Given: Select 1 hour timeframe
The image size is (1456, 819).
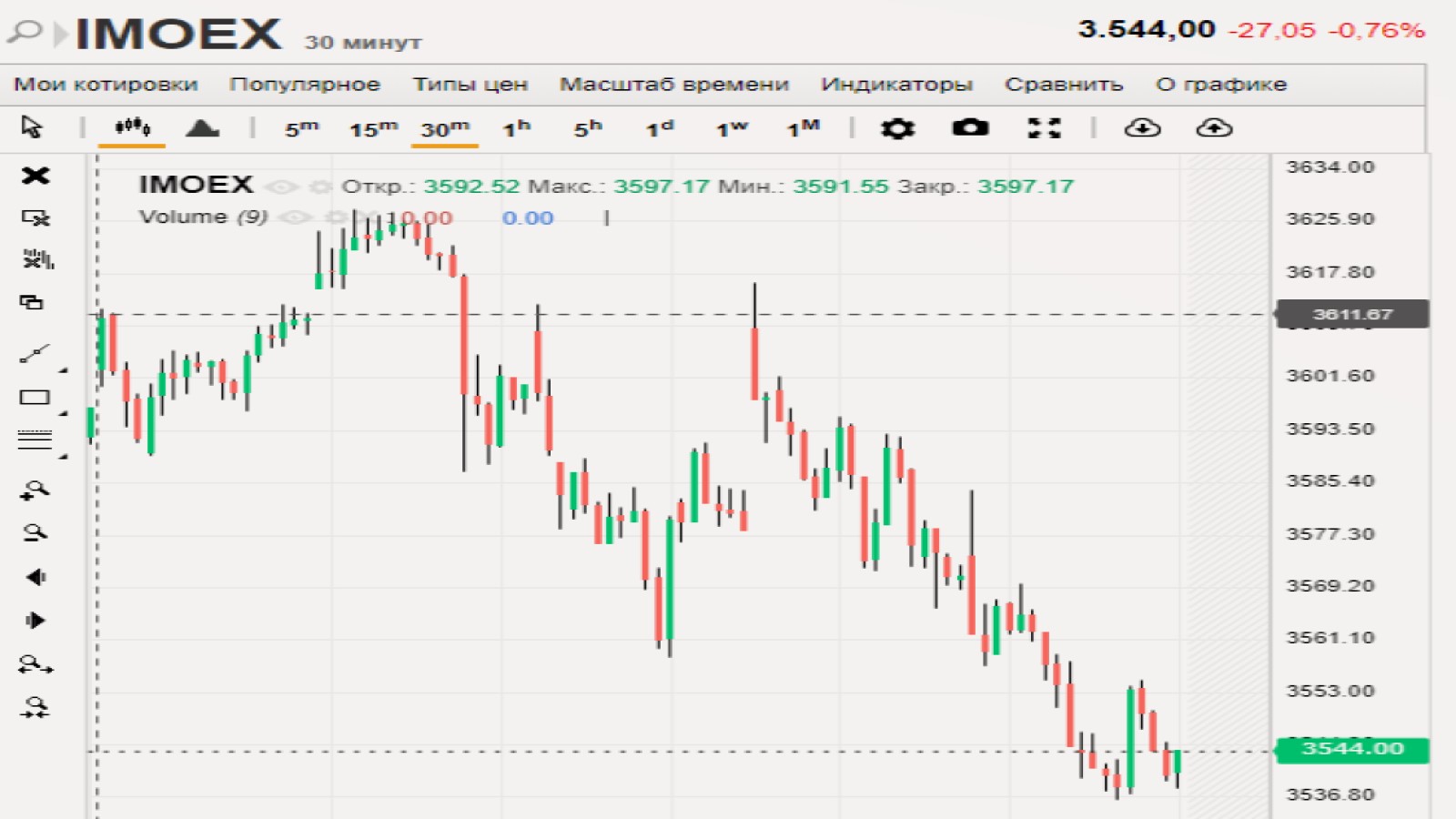Looking at the screenshot, I should tap(517, 128).
